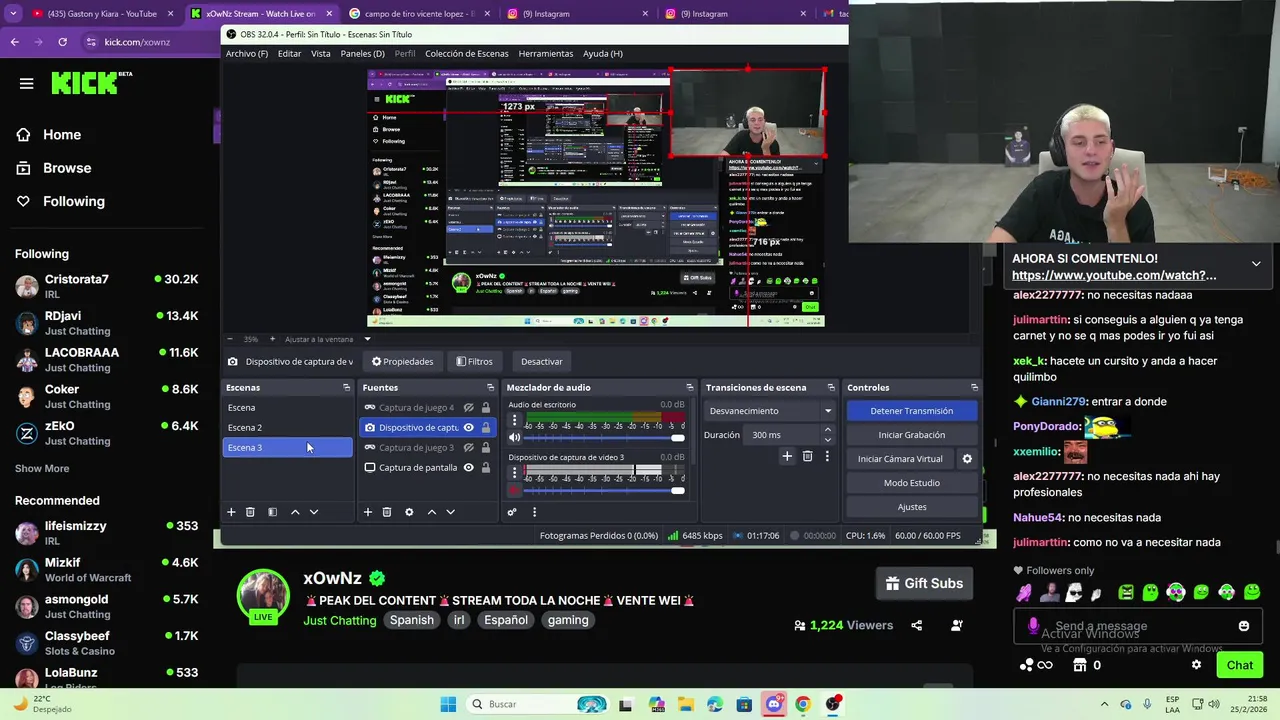Mute Audio del escritorio speaker
Screen dimensions: 1280x720
(515, 438)
